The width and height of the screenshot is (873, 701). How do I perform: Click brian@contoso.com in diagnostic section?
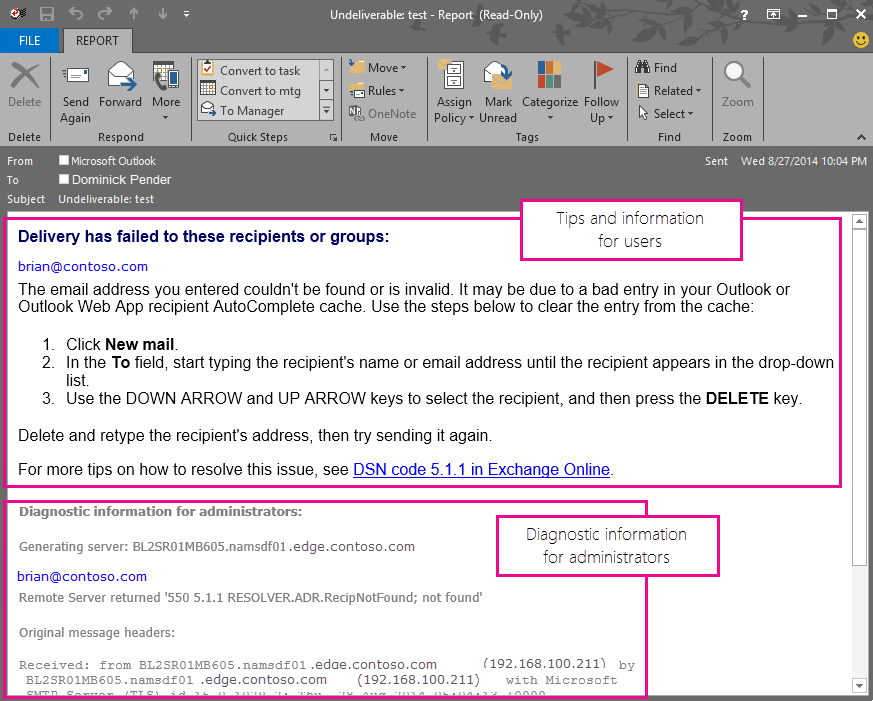coord(82,576)
